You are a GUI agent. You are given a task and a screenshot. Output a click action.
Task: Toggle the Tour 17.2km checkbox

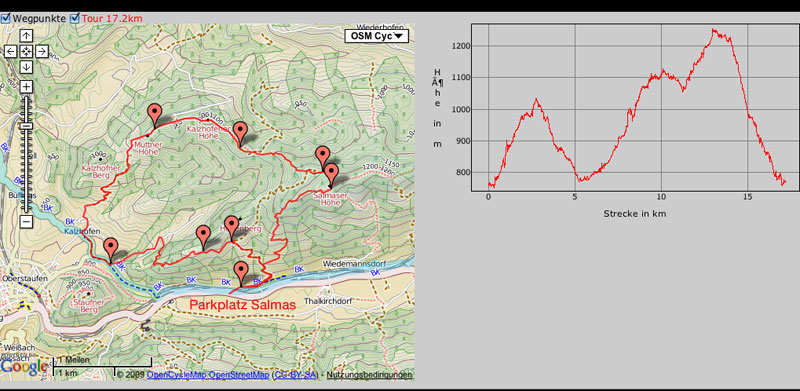point(75,18)
